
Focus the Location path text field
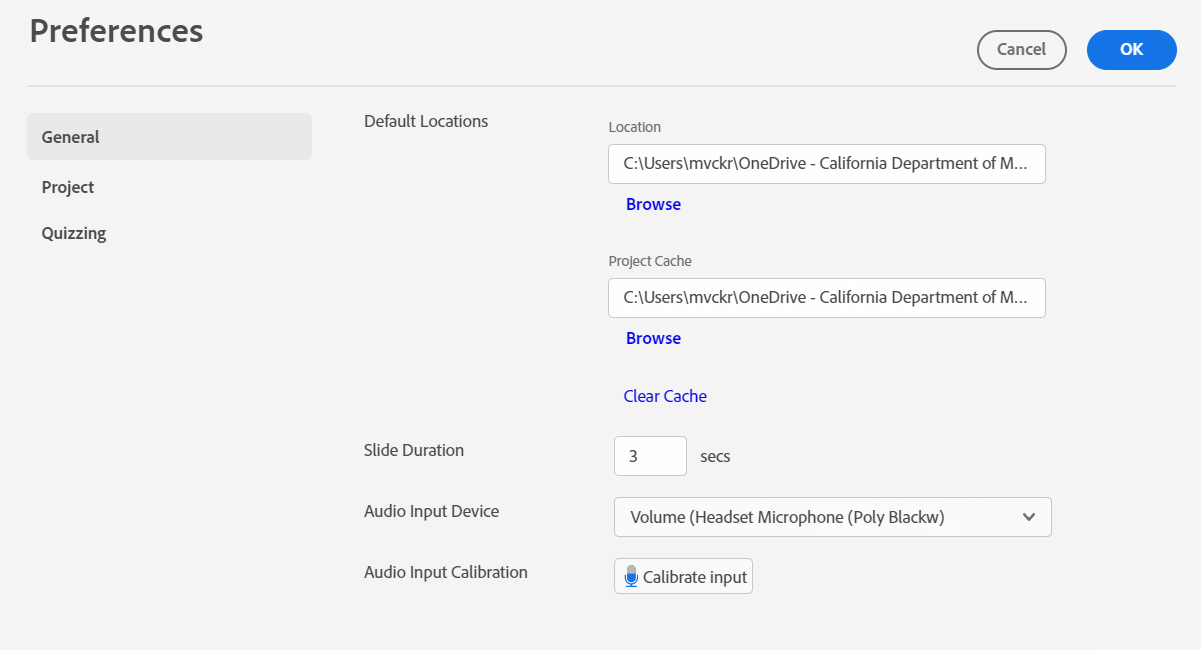(826, 164)
